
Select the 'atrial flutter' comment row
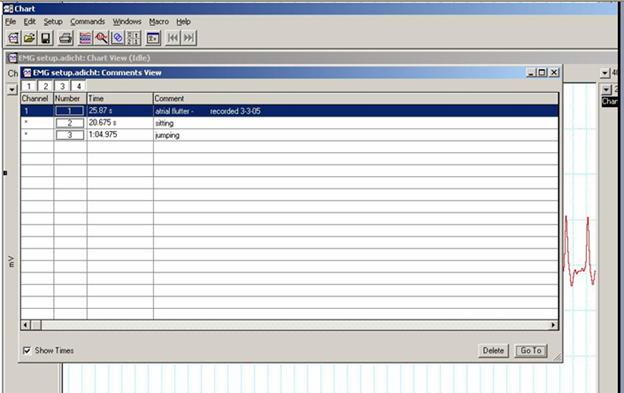[290, 111]
